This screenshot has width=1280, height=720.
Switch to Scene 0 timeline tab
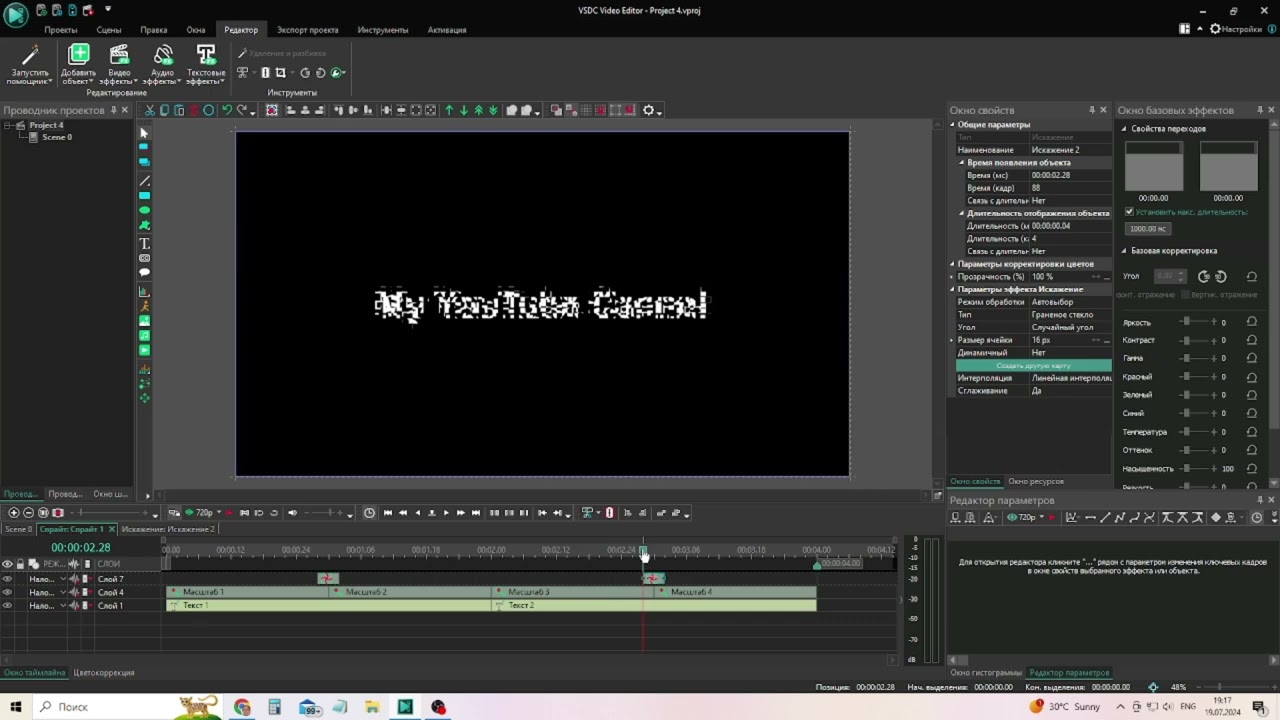[18, 529]
